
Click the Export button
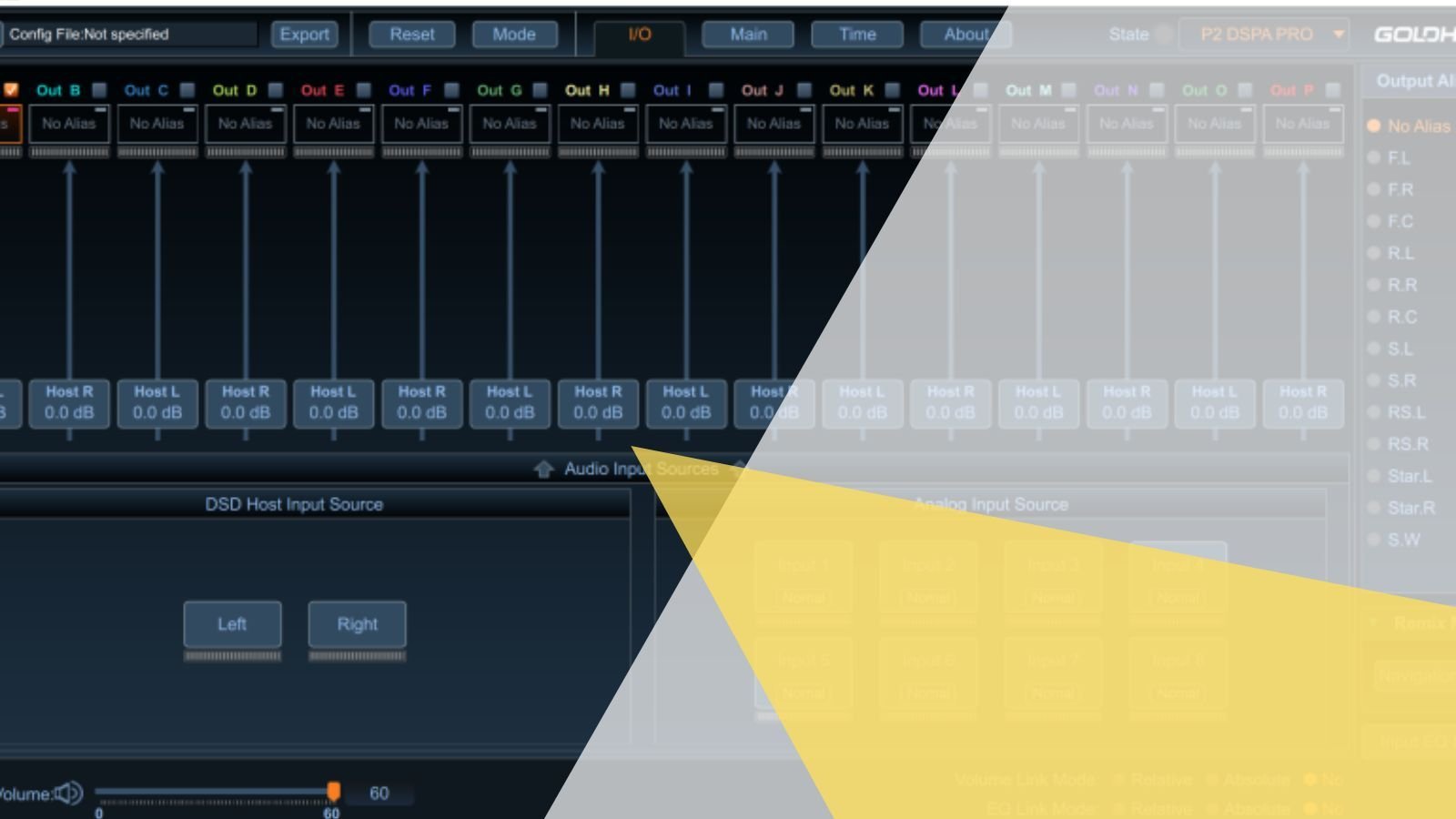pyautogui.click(x=304, y=35)
